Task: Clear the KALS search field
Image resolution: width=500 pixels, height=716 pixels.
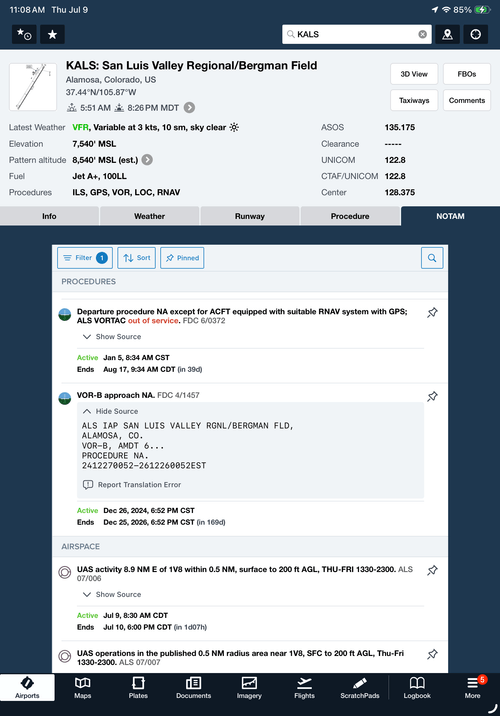Action: pyautogui.click(x=423, y=34)
